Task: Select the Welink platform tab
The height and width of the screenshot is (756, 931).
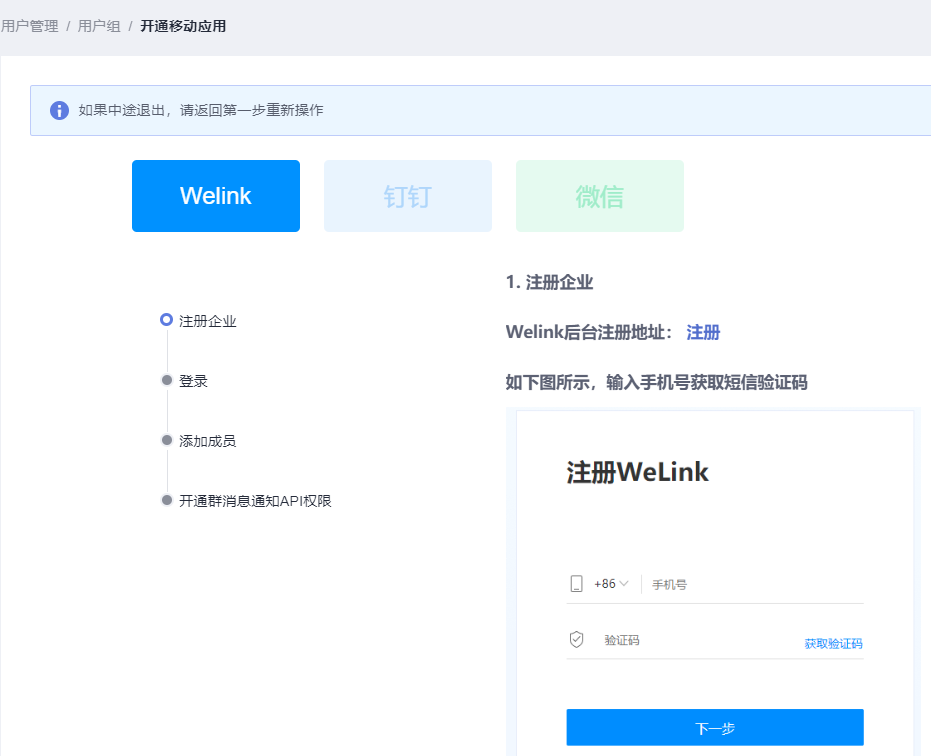Action: (216, 196)
